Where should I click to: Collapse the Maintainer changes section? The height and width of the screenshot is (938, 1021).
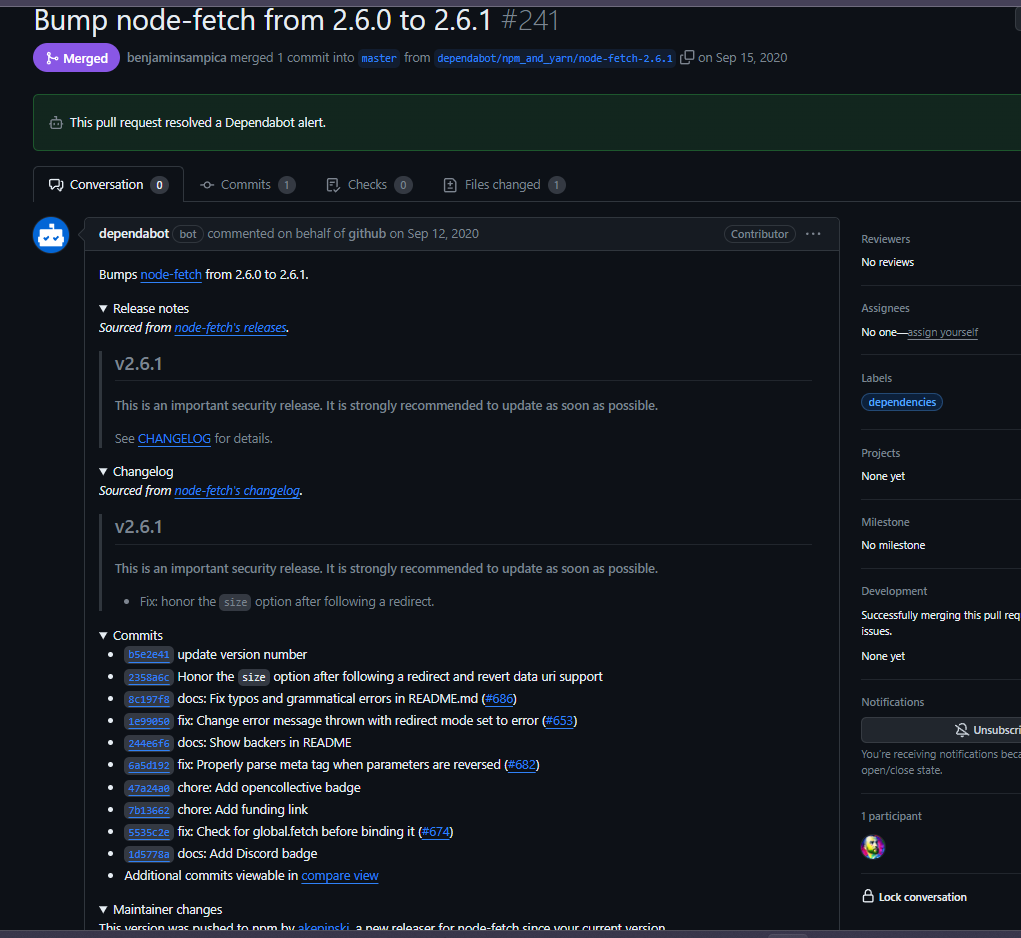pyautogui.click(x=161, y=909)
